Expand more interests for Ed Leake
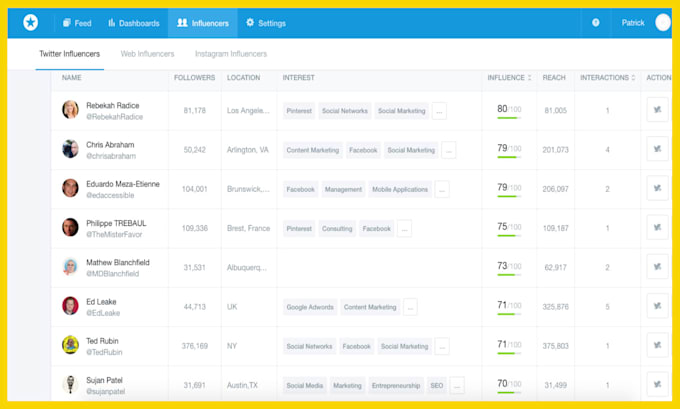Image resolution: width=680 pixels, height=409 pixels. point(410,307)
